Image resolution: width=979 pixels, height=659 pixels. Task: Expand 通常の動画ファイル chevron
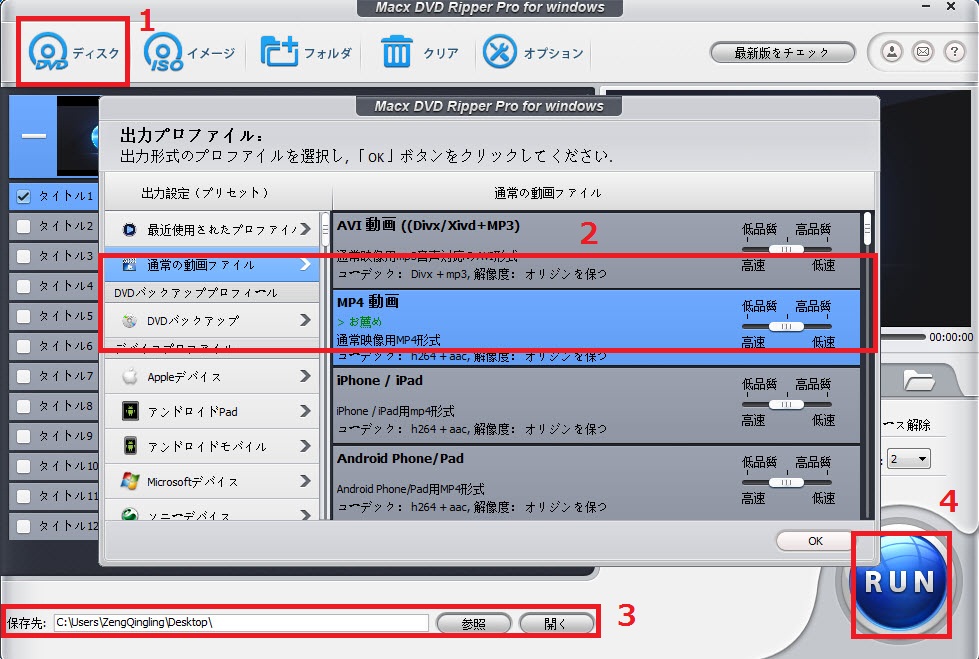coord(305,264)
